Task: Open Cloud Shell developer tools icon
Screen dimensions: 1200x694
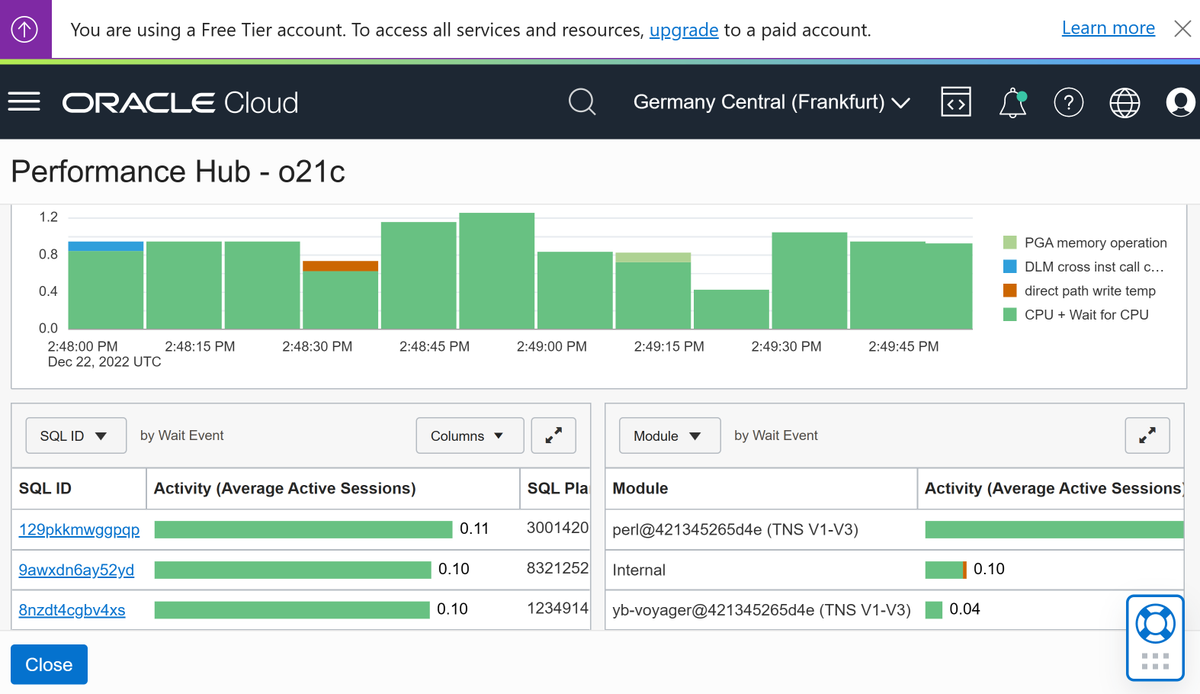Action: pyautogui.click(x=956, y=102)
